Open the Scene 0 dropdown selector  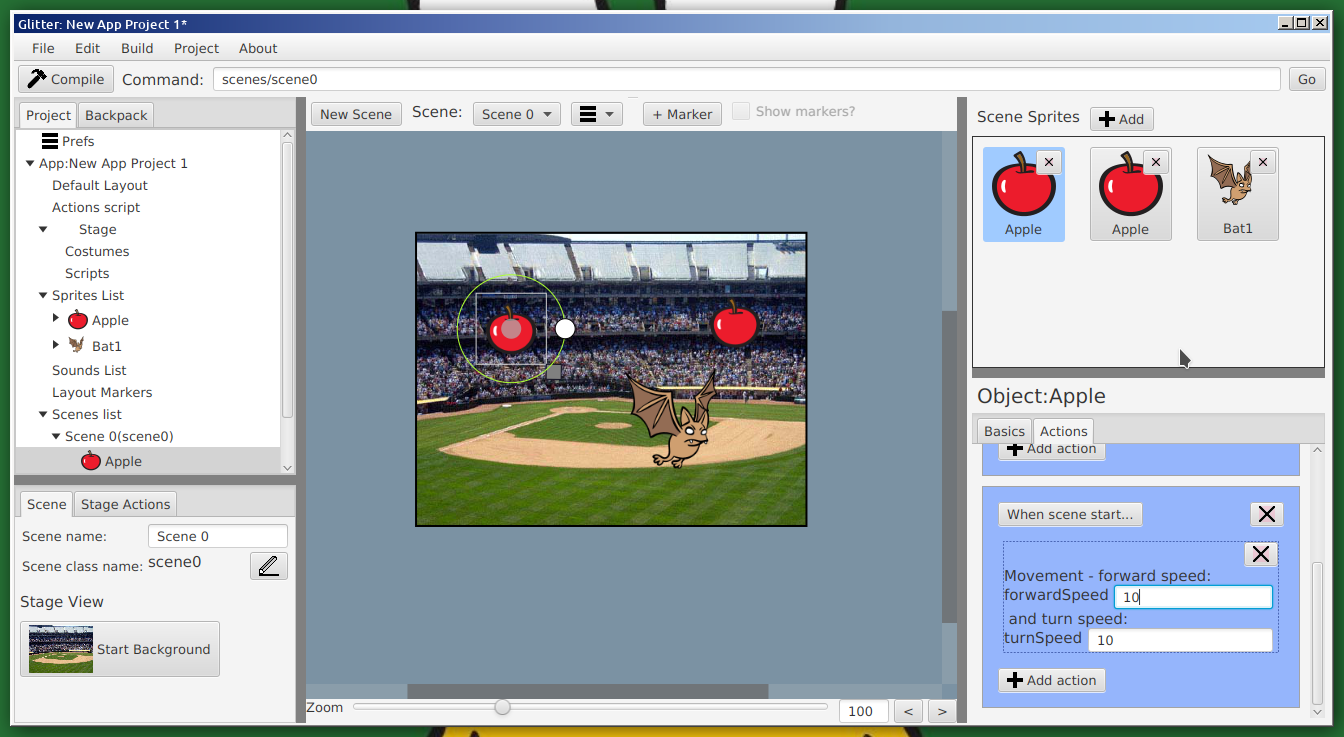[516, 114]
